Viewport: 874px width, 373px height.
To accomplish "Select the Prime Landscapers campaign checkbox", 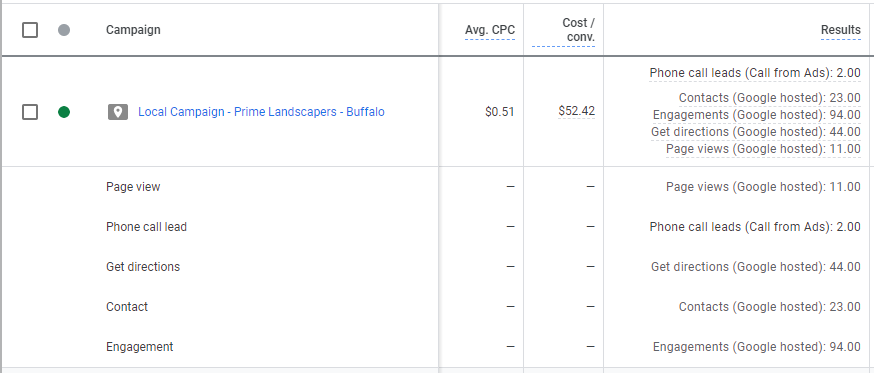I will (30, 112).
